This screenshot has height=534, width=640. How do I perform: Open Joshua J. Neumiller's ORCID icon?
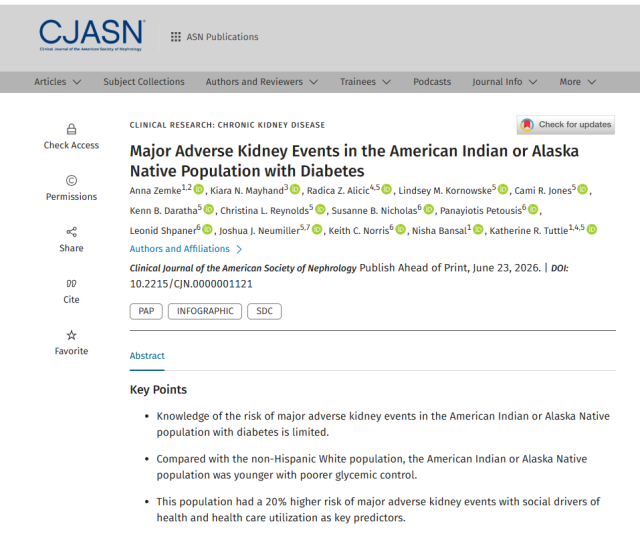pos(317,229)
